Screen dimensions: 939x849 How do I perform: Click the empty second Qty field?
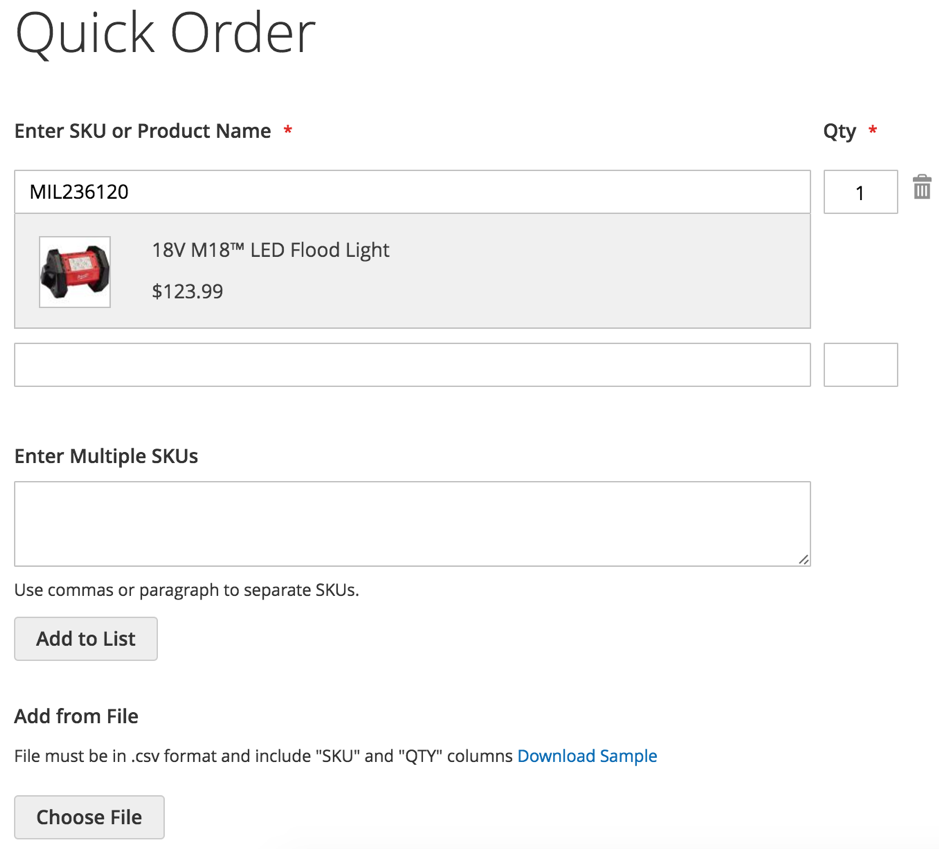click(861, 365)
